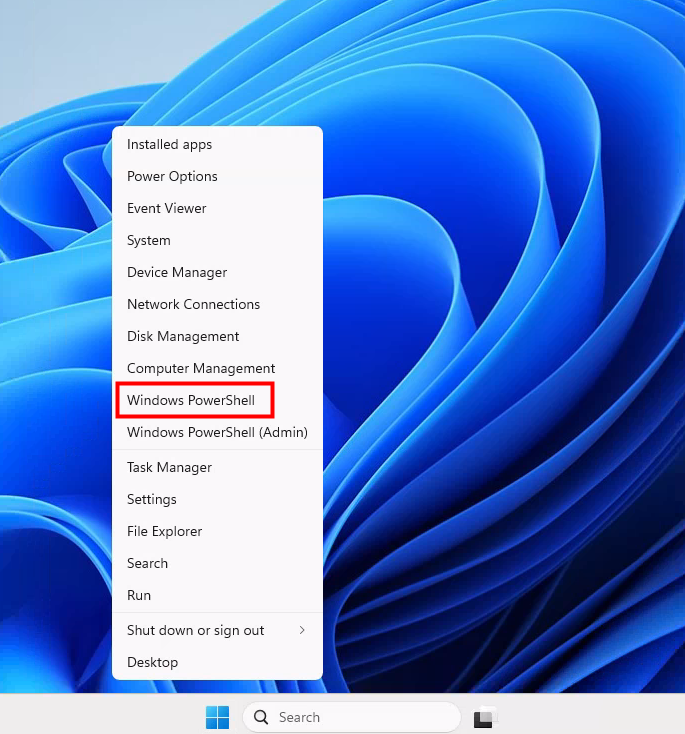
Task: Click the Windows Start icon
Action: click(x=217, y=717)
